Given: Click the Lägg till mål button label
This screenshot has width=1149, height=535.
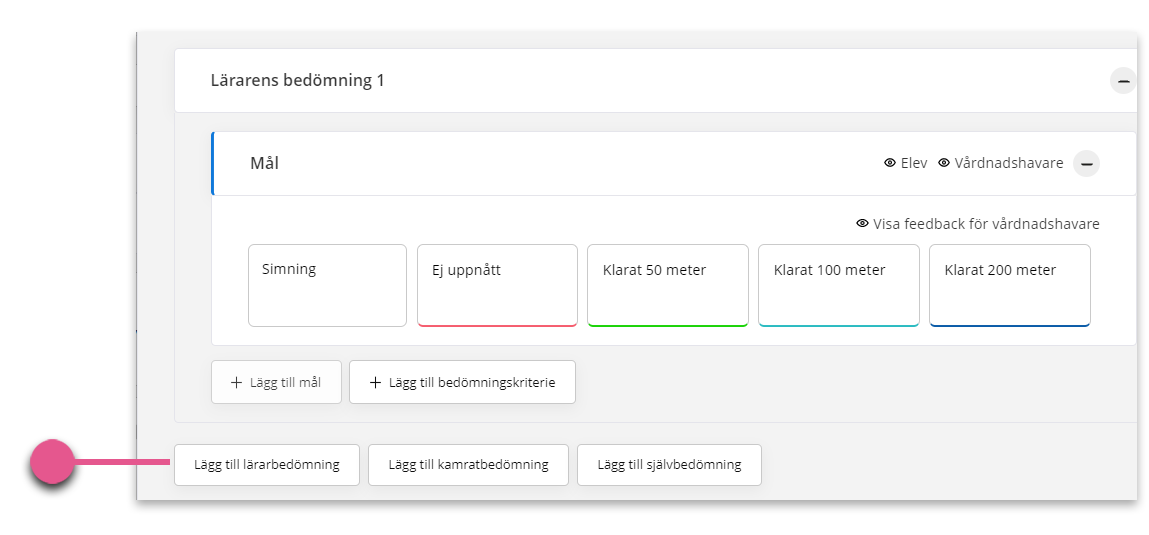Looking at the screenshot, I should [285, 382].
